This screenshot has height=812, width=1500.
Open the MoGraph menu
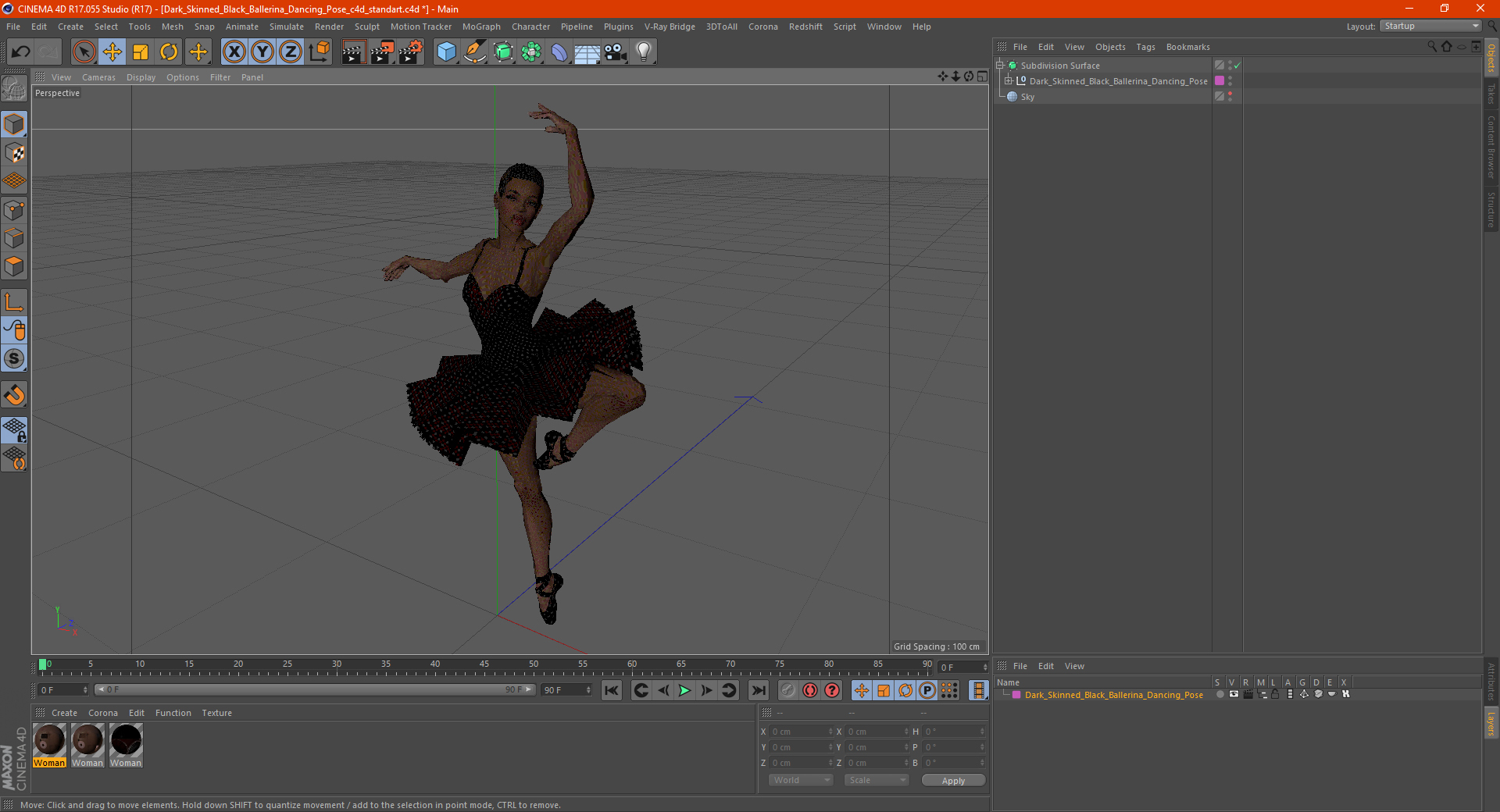(x=481, y=27)
